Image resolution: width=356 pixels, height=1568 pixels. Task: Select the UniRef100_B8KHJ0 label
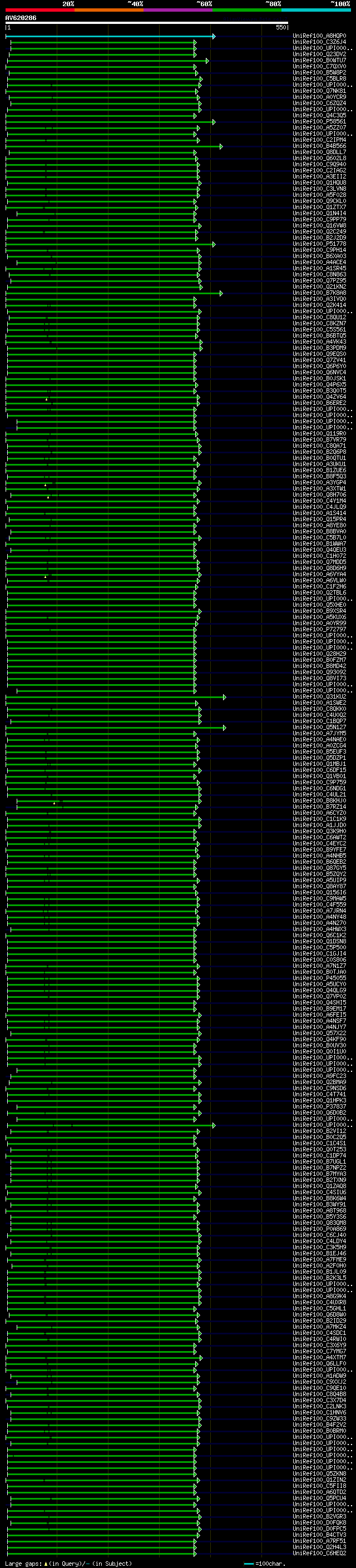coord(319,801)
